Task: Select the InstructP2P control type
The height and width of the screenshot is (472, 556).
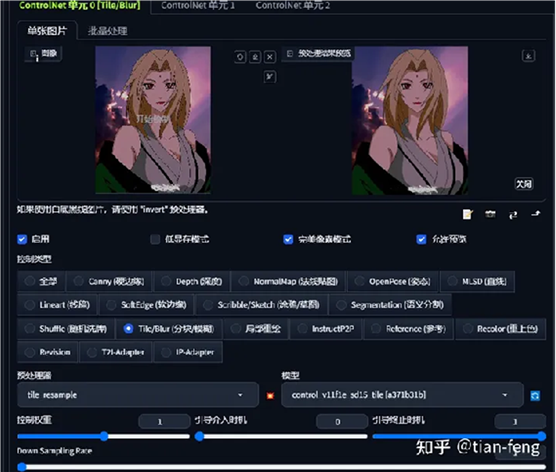Action: pos(326,329)
